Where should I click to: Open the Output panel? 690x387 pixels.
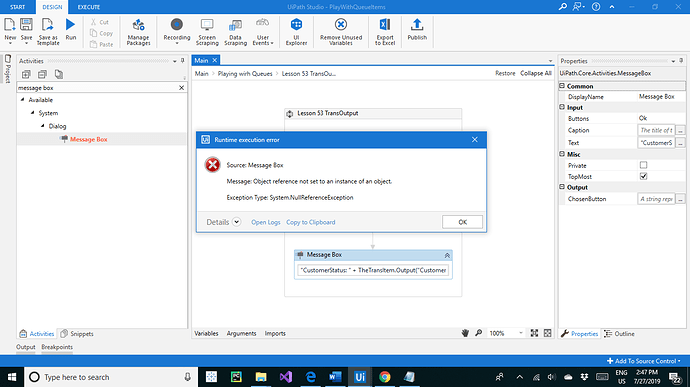(x=26, y=347)
